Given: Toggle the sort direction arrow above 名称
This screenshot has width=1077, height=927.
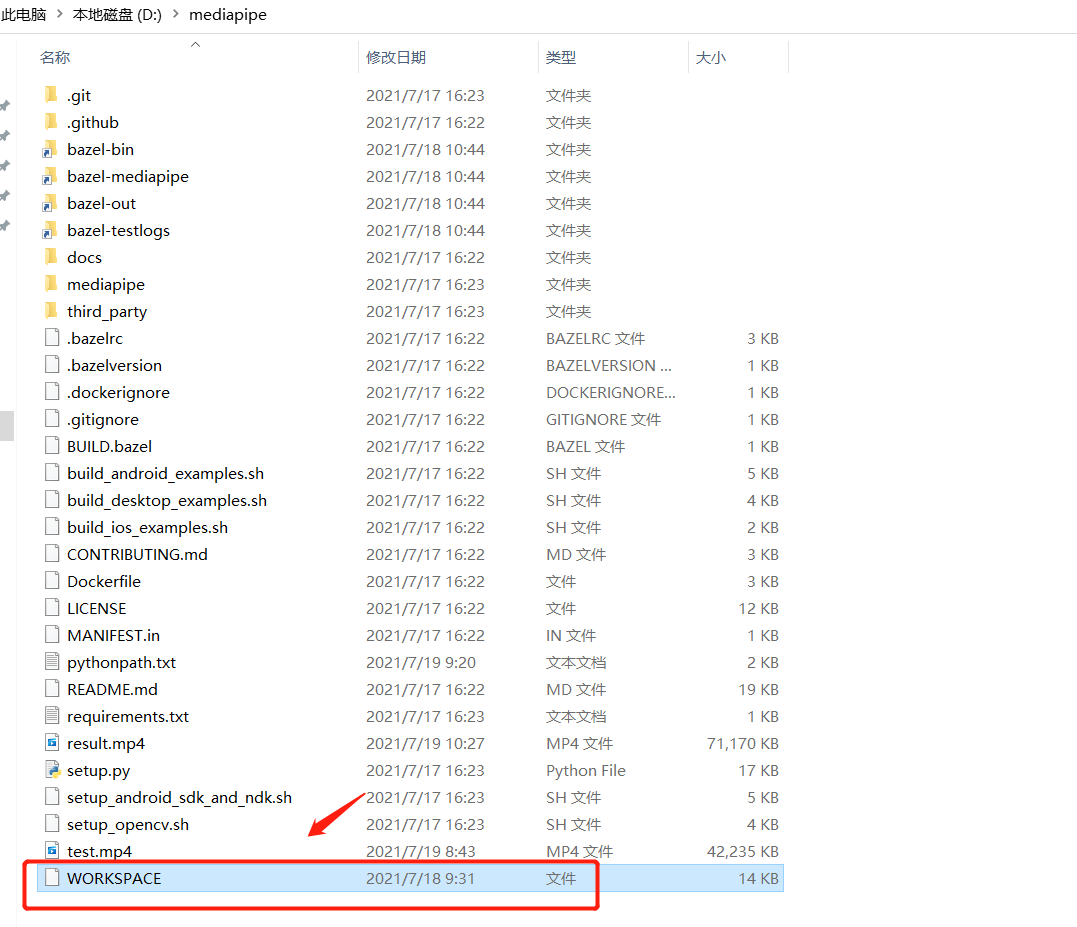Looking at the screenshot, I should click(196, 44).
